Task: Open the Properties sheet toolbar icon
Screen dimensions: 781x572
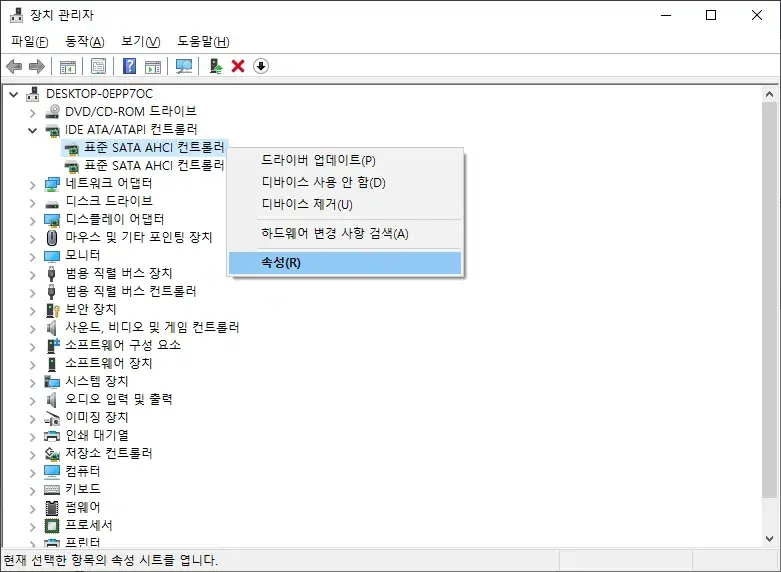Action: [99, 66]
